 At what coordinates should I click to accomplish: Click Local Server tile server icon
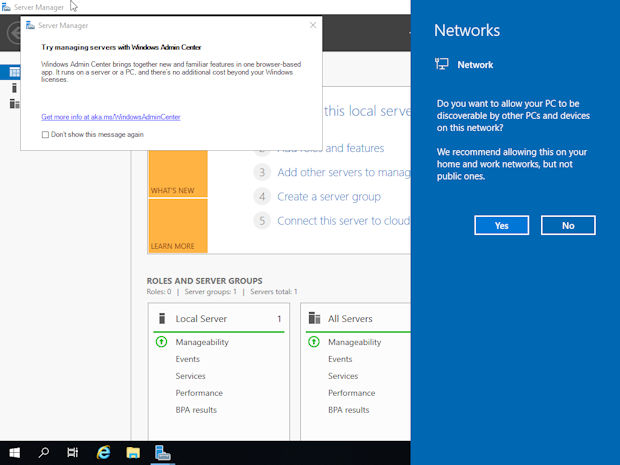[162, 318]
